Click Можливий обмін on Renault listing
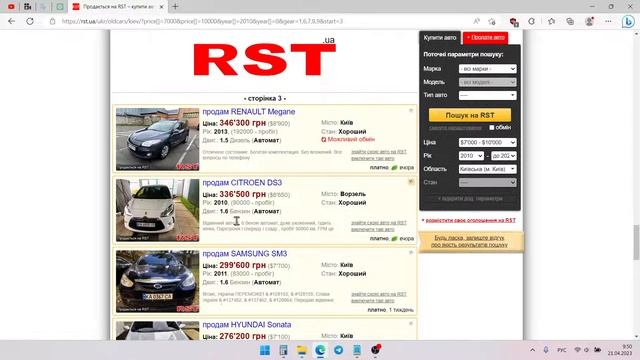 348,140
